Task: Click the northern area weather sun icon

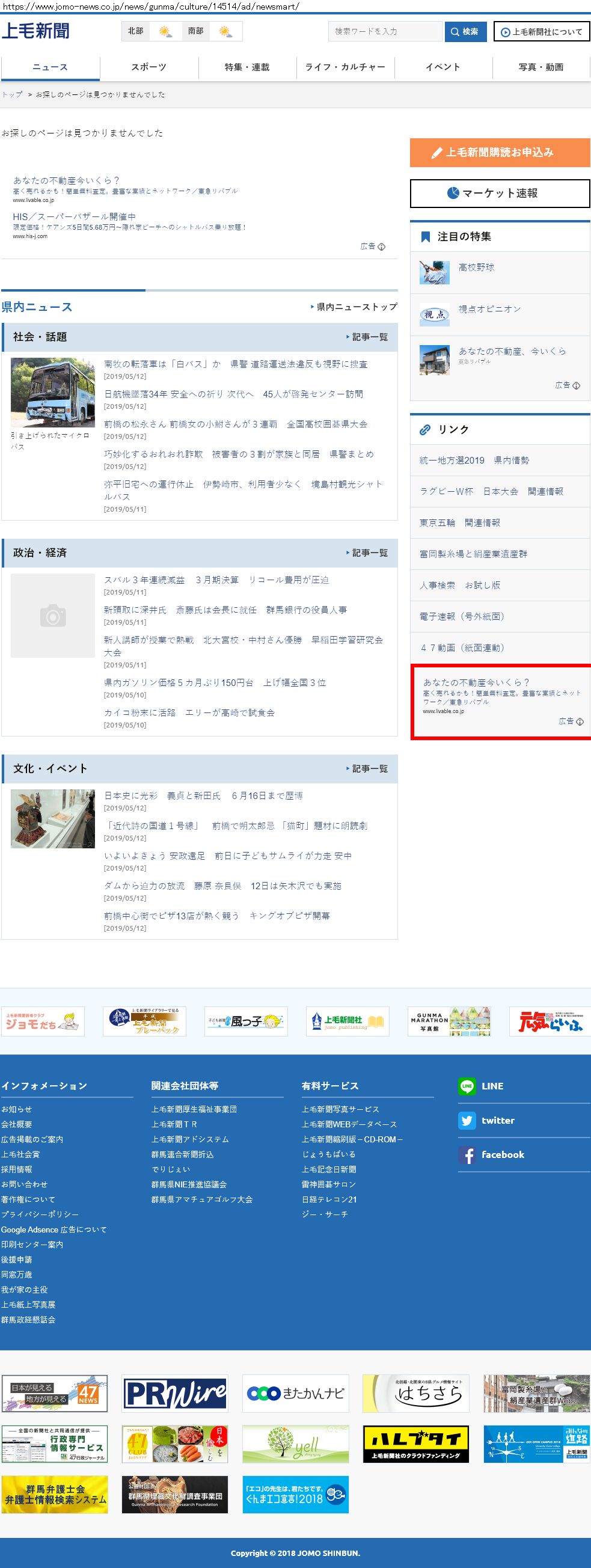Action: point(165,31)
